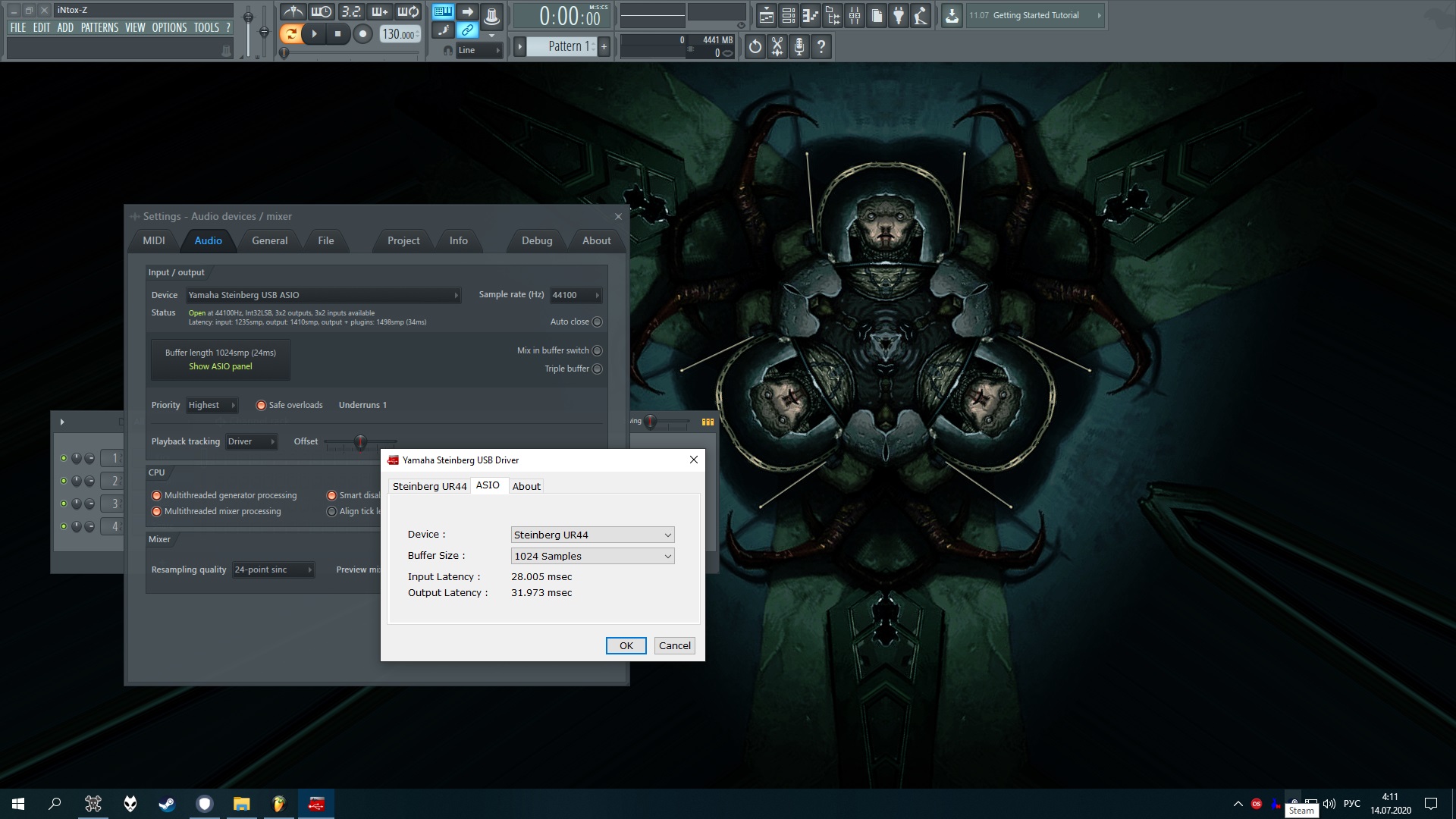Click the content download icon
Viewport: 1456px width, 819px height.
pos(952,15)
